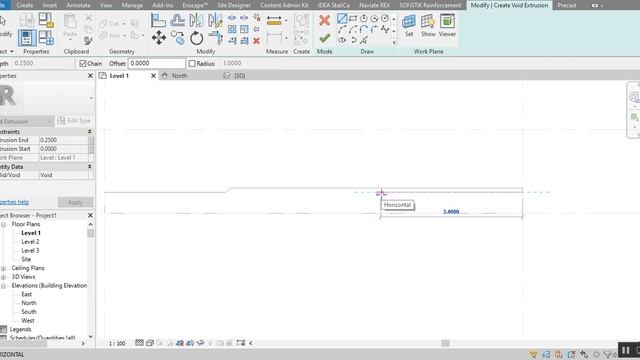
Task: Switch to the {3D} view tab
Action: click(x=240, y=76)
